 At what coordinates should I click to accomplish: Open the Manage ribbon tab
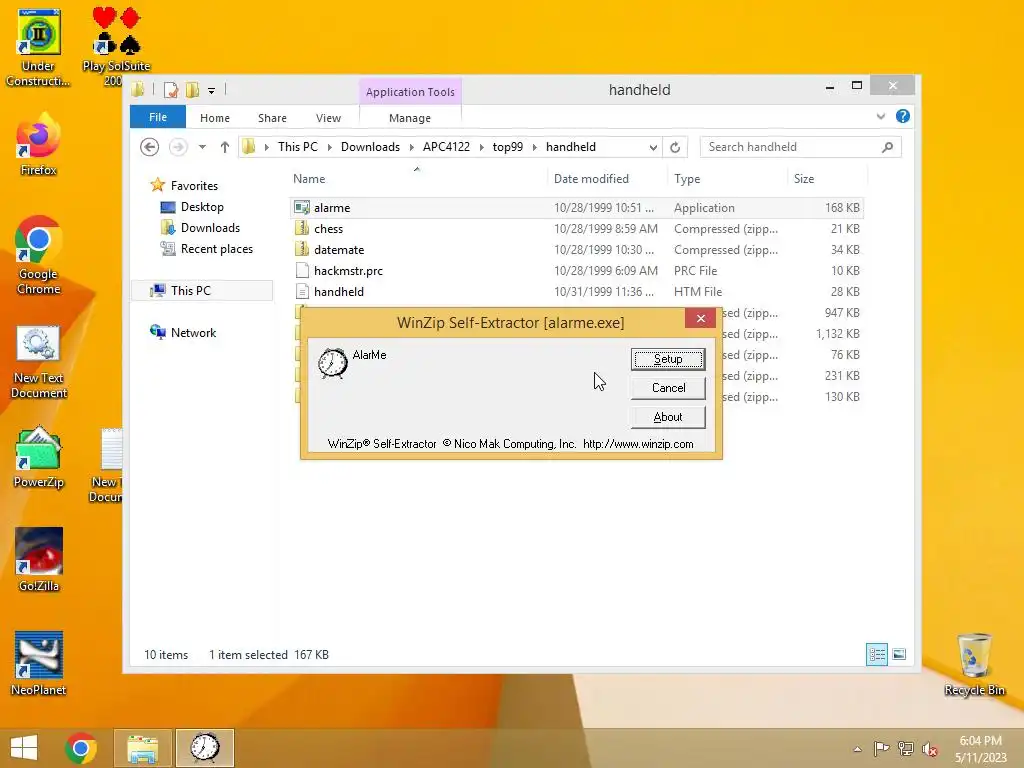410,118
